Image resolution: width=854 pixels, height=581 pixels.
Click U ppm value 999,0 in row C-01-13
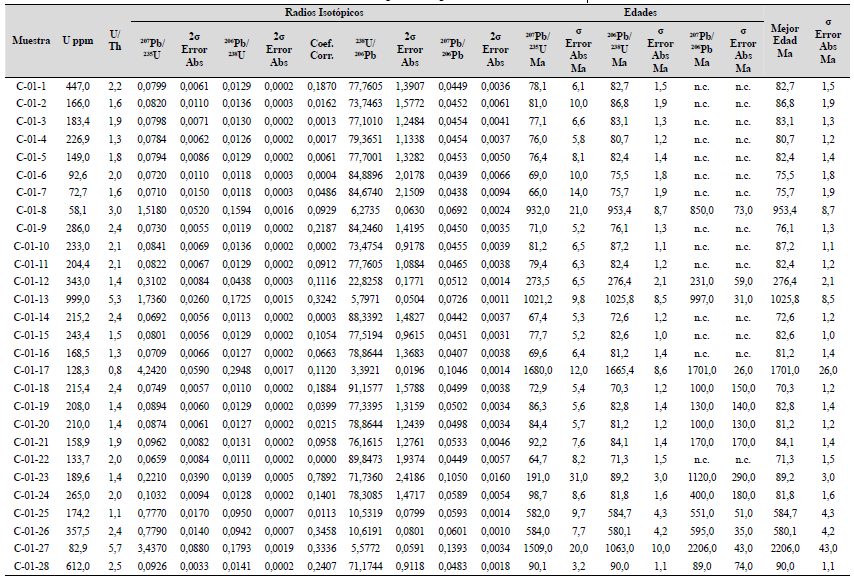[x=77, y=299]
